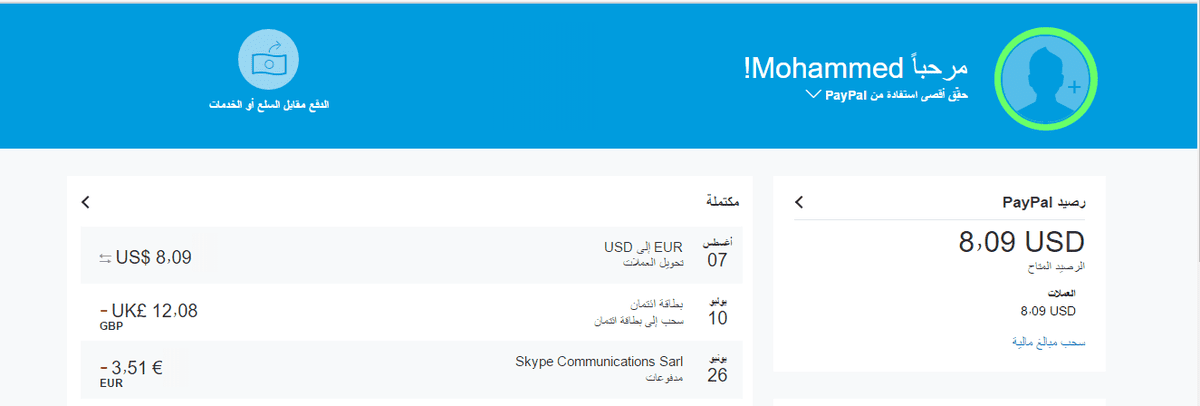
Task: Click the profile avatar photo
Action: point(1045,77)
